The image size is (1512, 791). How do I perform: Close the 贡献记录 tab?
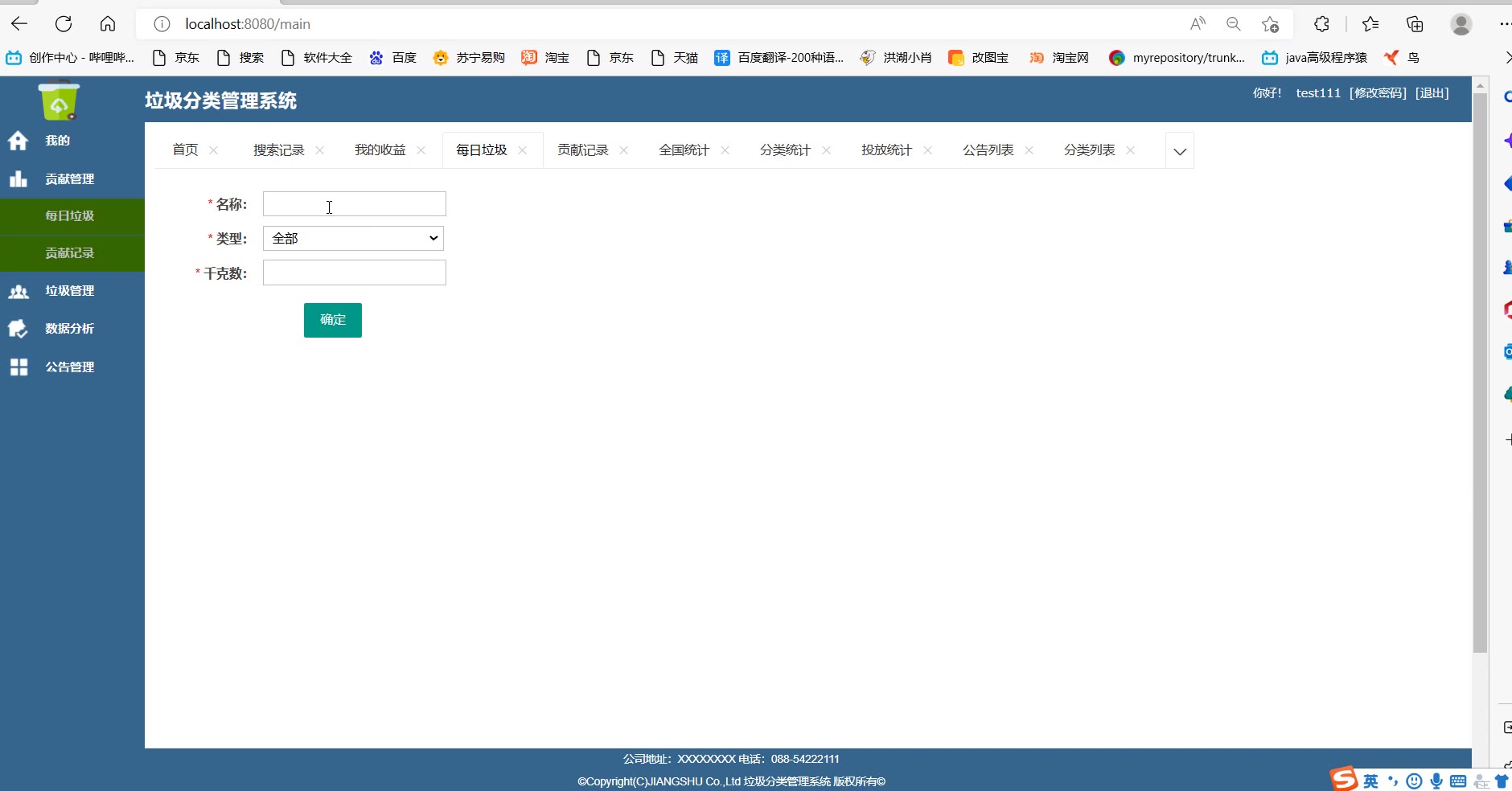pos(623,150)
